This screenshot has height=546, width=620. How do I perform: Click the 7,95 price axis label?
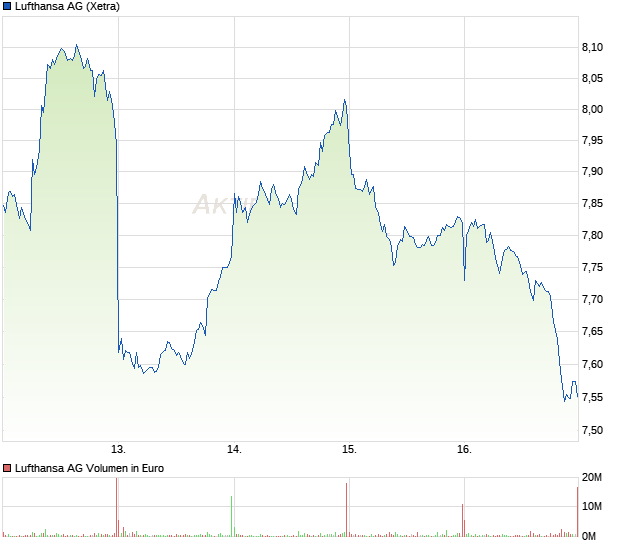tap(592, 140)
